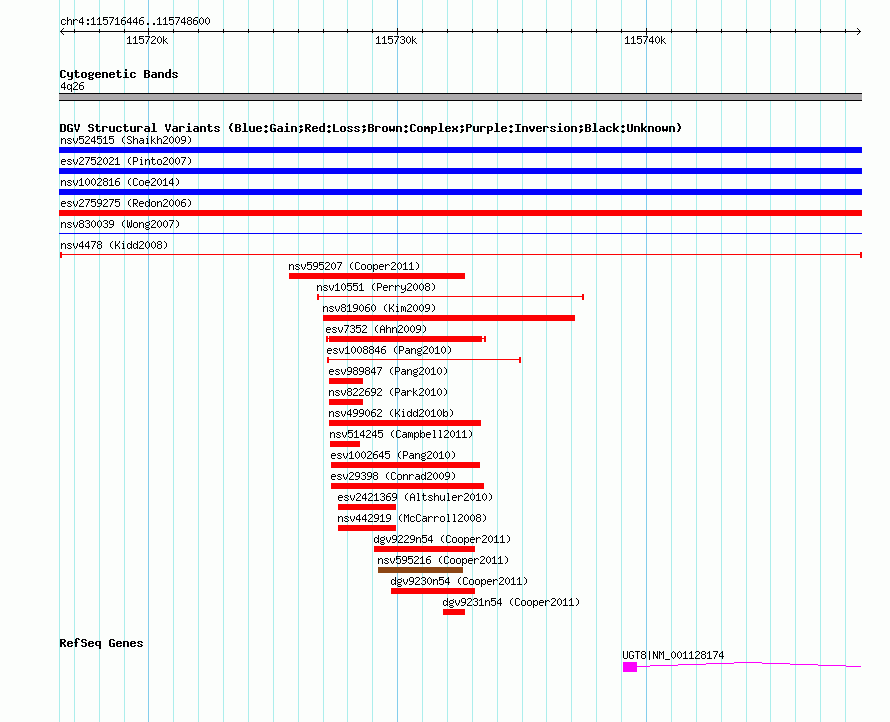Click the nsv830039 (Wong2007) label

tap(120, 224)
